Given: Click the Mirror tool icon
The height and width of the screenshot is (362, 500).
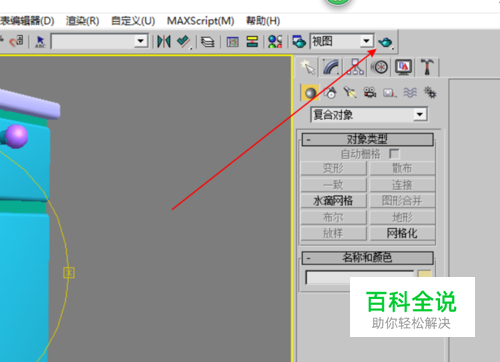Looking at the screenshot, I should pyautogui.click(x=164, y=42).
